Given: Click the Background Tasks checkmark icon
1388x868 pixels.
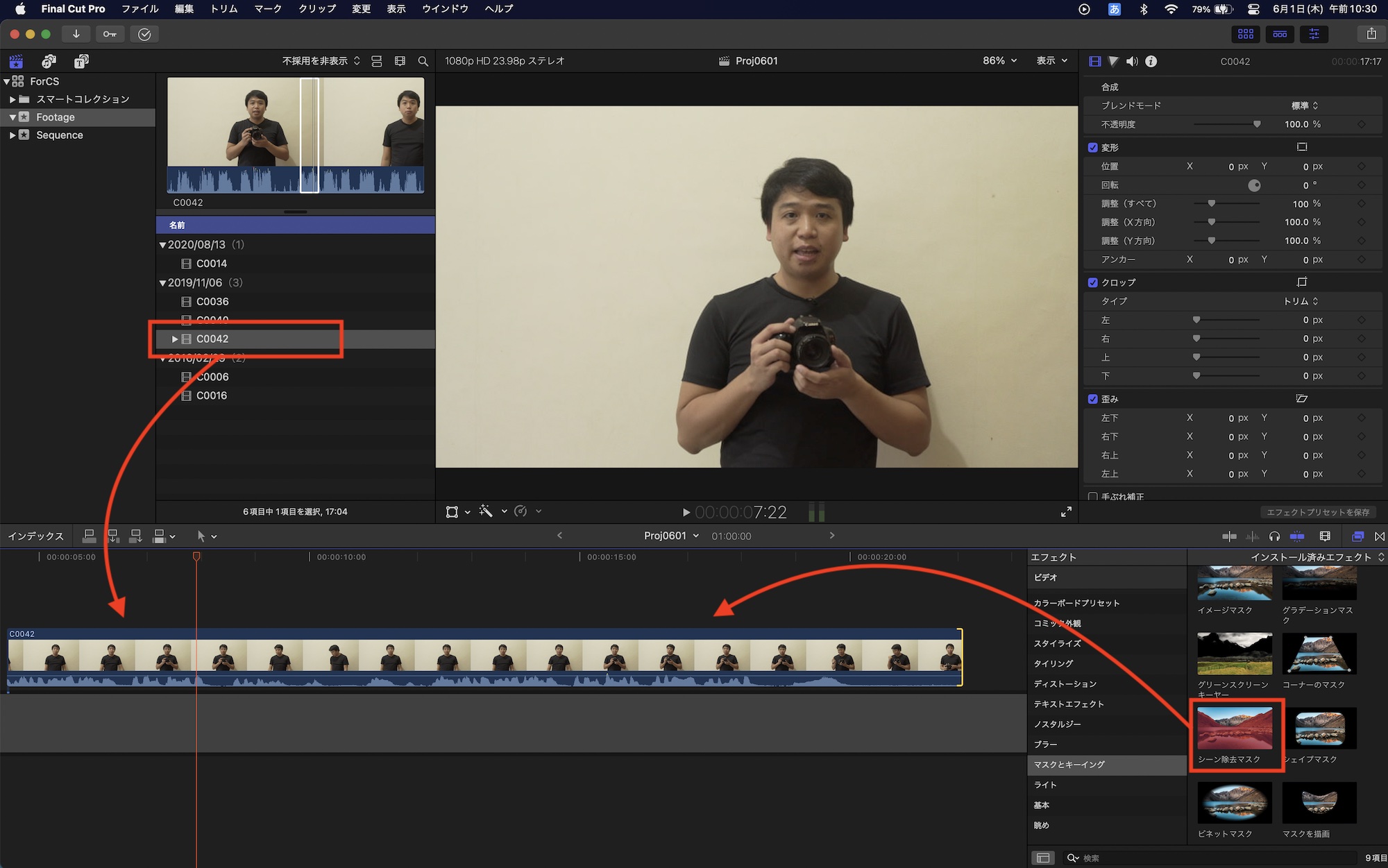Looking at the screenshot, I should tap(144, 34).
